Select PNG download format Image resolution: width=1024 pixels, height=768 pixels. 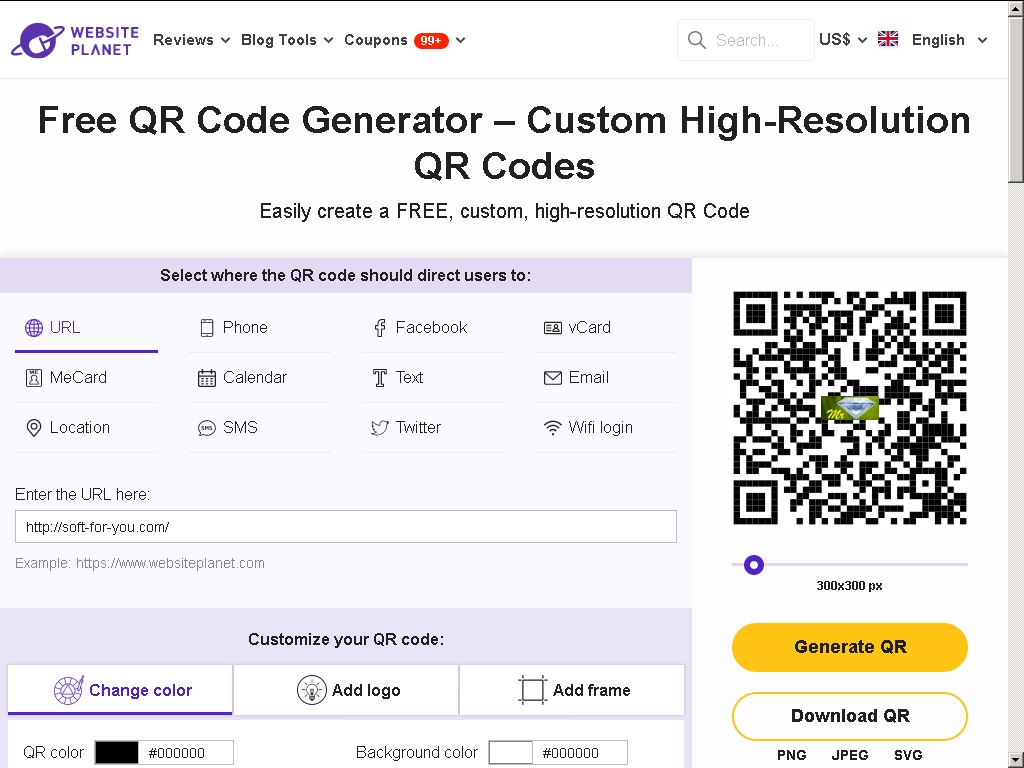point(792,756)
